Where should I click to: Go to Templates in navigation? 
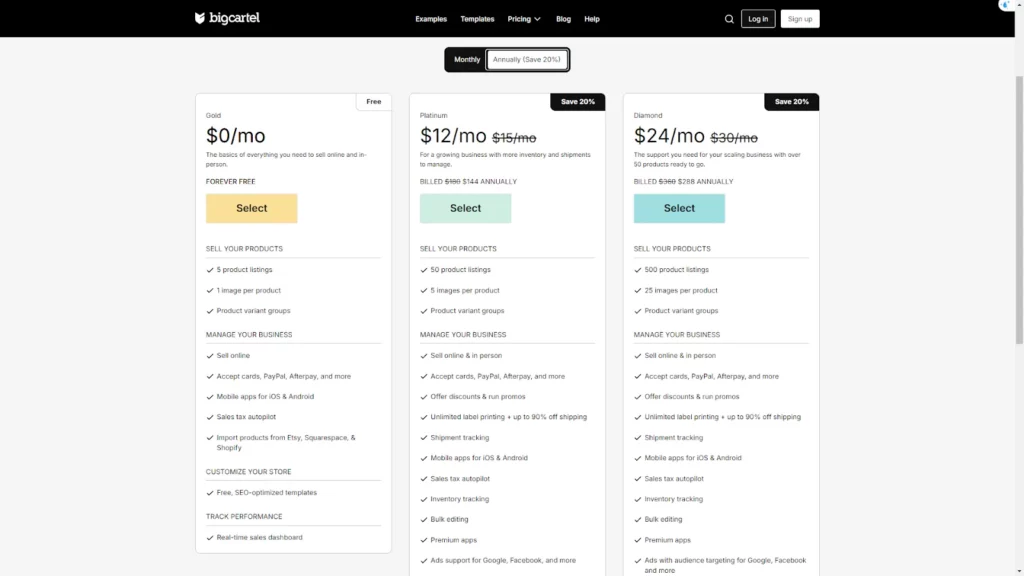click(477, 19)
